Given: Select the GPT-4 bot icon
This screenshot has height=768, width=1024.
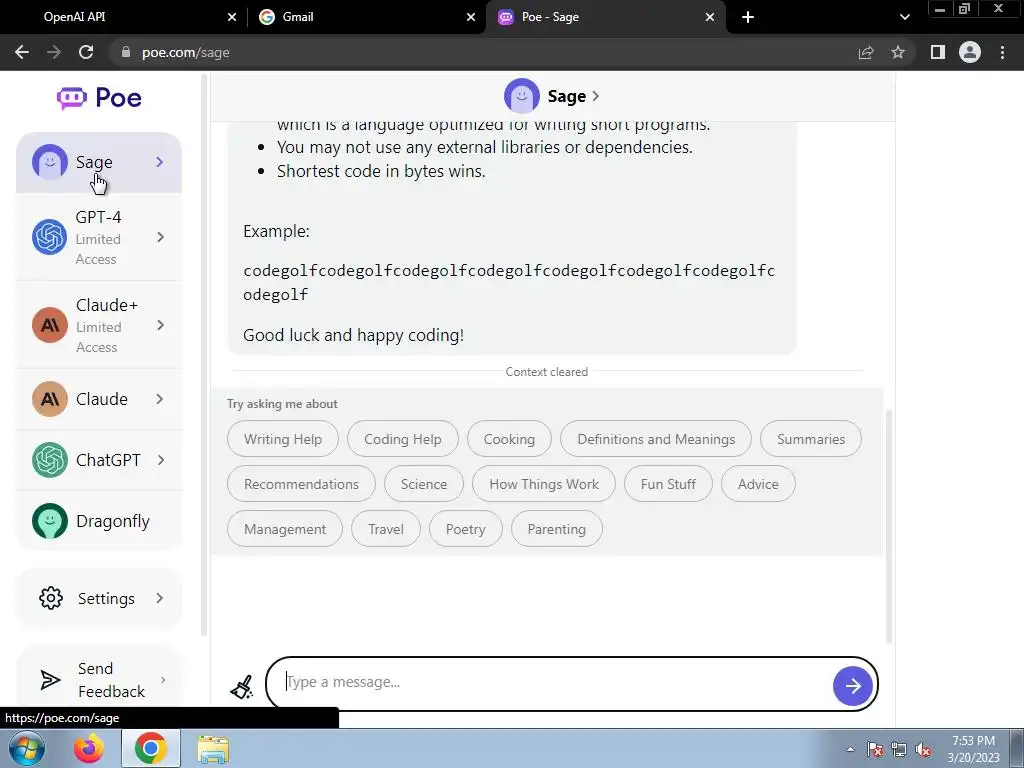Looking at the screenshot, I should click(50, 237).
